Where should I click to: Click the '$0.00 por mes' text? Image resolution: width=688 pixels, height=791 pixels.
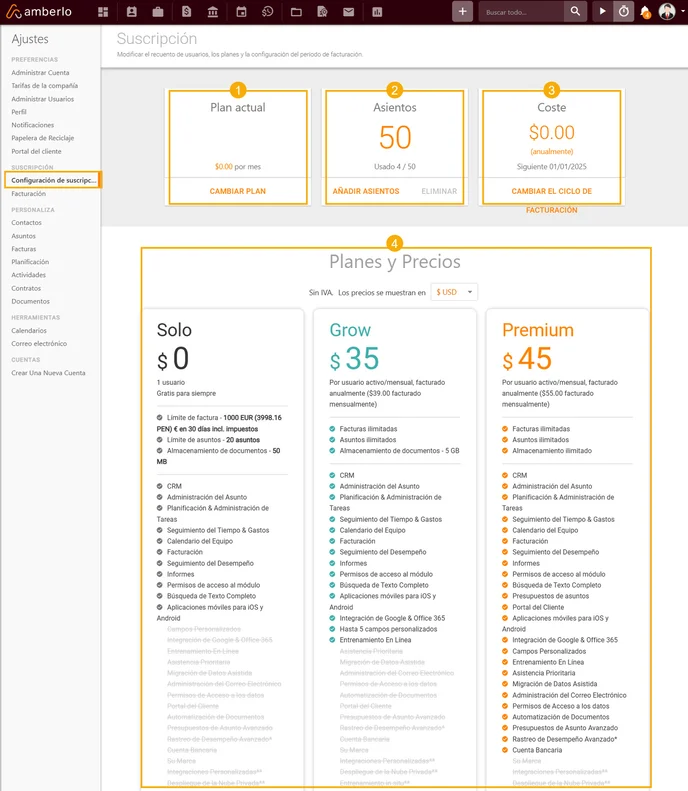(238, 166)
